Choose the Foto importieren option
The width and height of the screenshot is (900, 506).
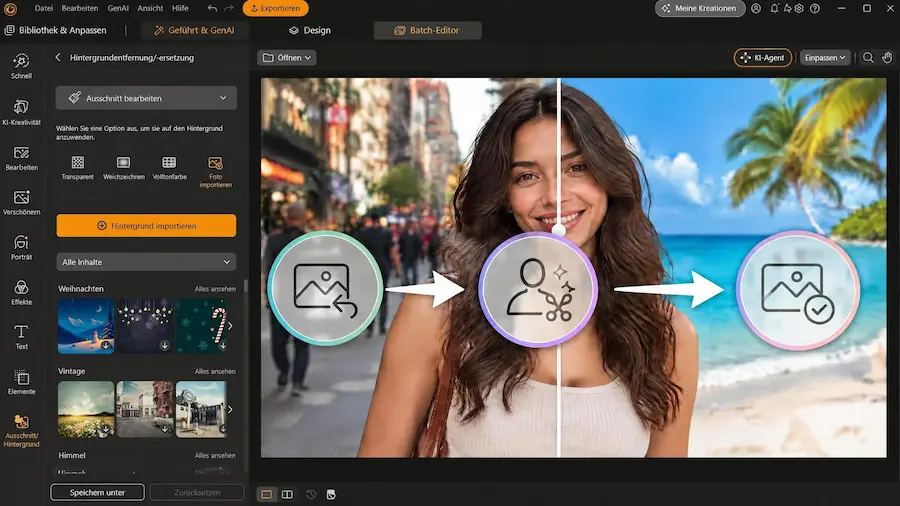click(215, 172)
